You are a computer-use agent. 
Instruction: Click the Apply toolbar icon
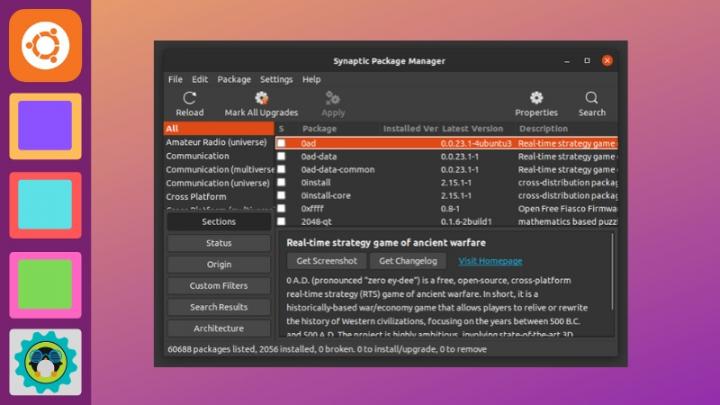[x=333, y=98]
